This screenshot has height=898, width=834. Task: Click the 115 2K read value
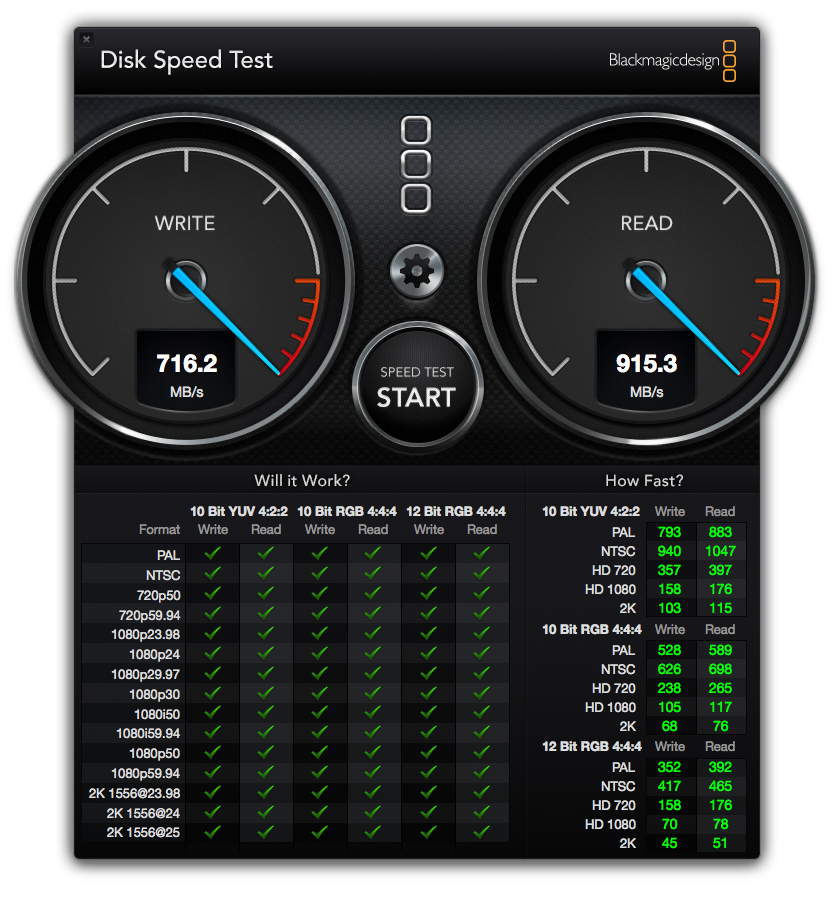pos(720,608)
